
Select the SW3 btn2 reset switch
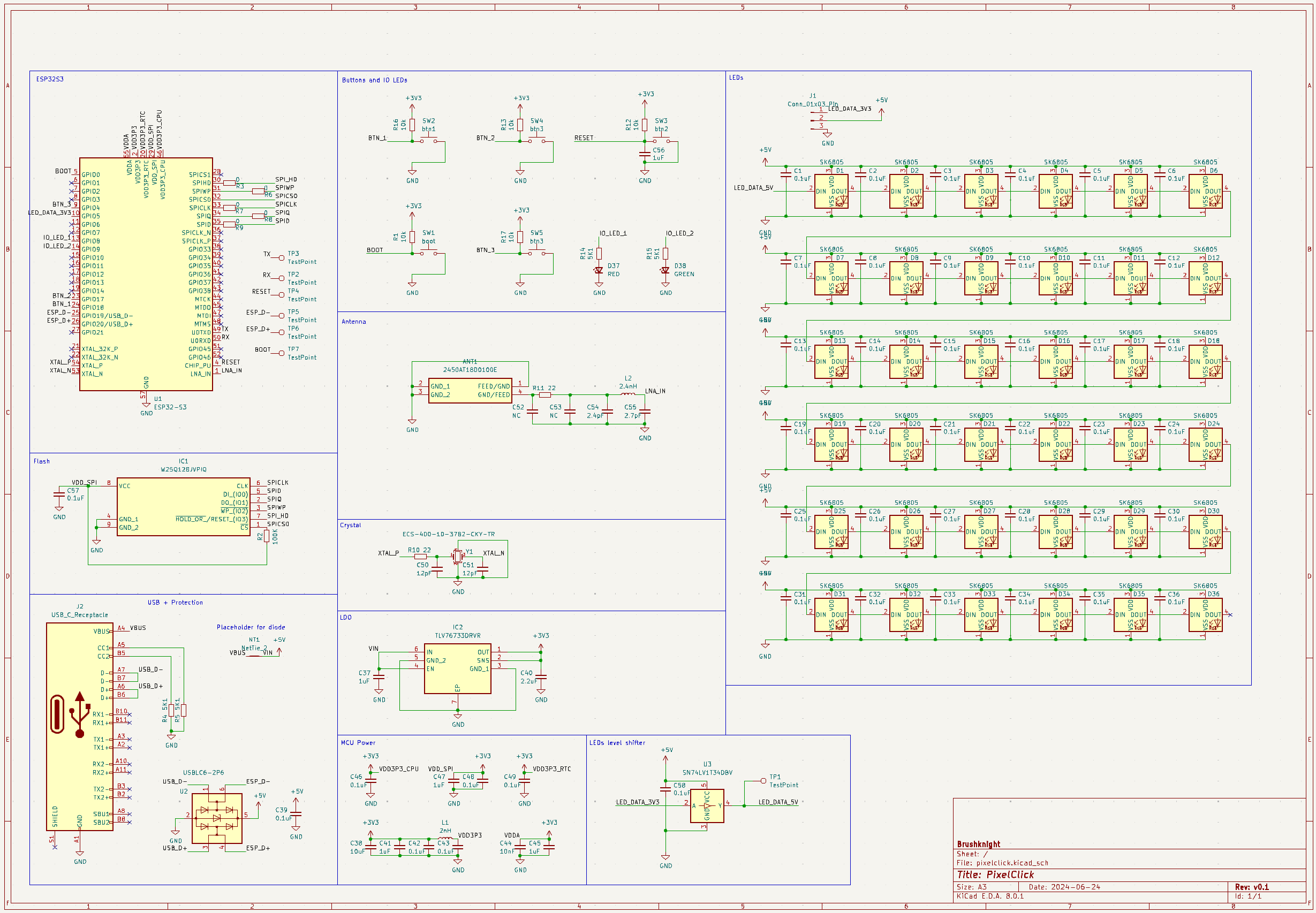[x=661, y=139]
